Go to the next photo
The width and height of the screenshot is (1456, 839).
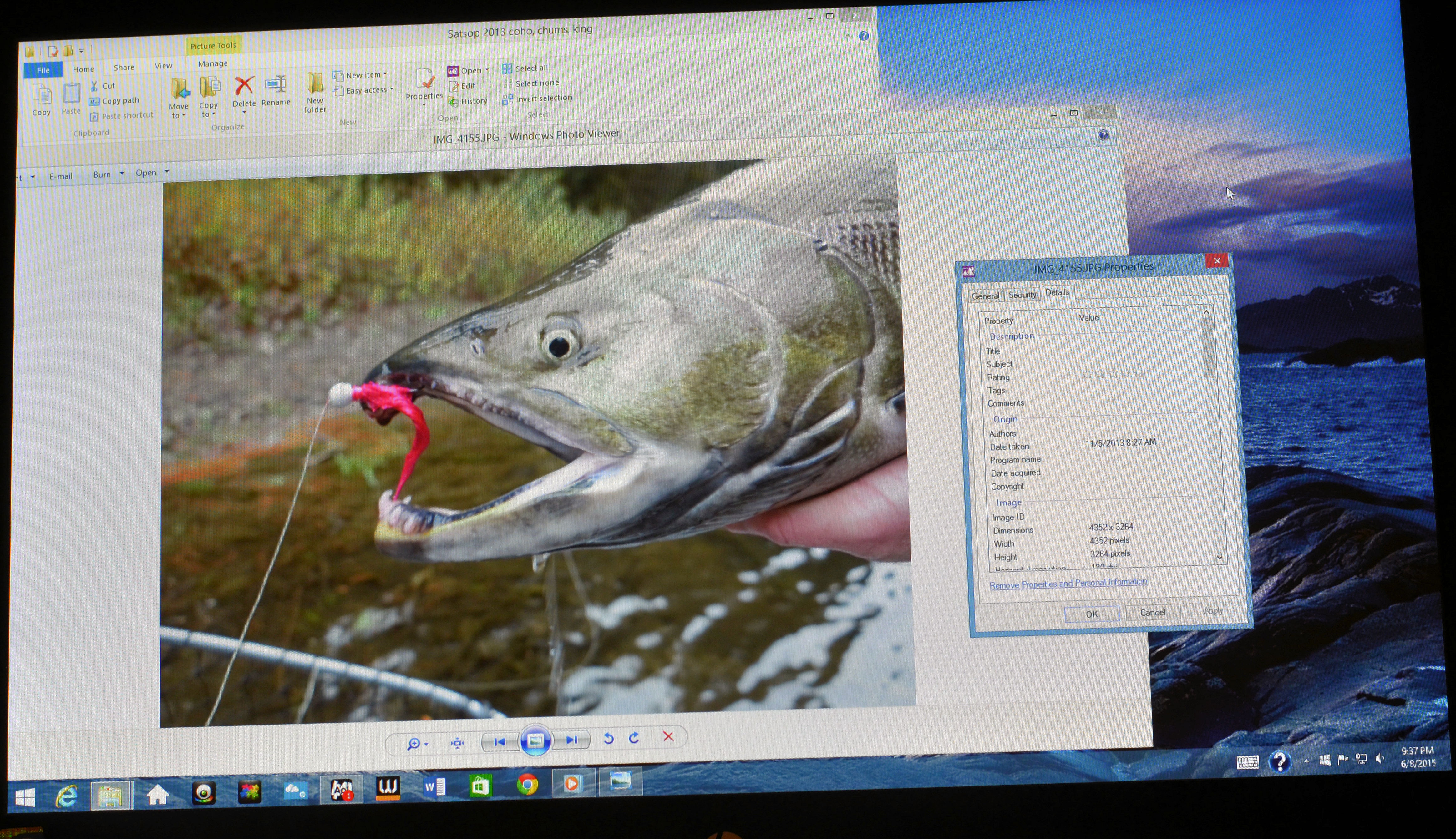click(x=571, y=739)
